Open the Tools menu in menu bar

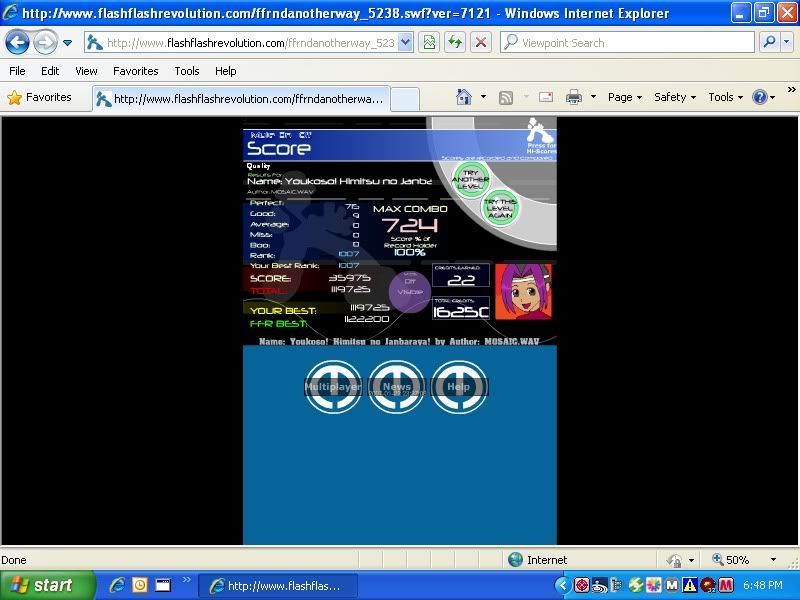(187, 71)
